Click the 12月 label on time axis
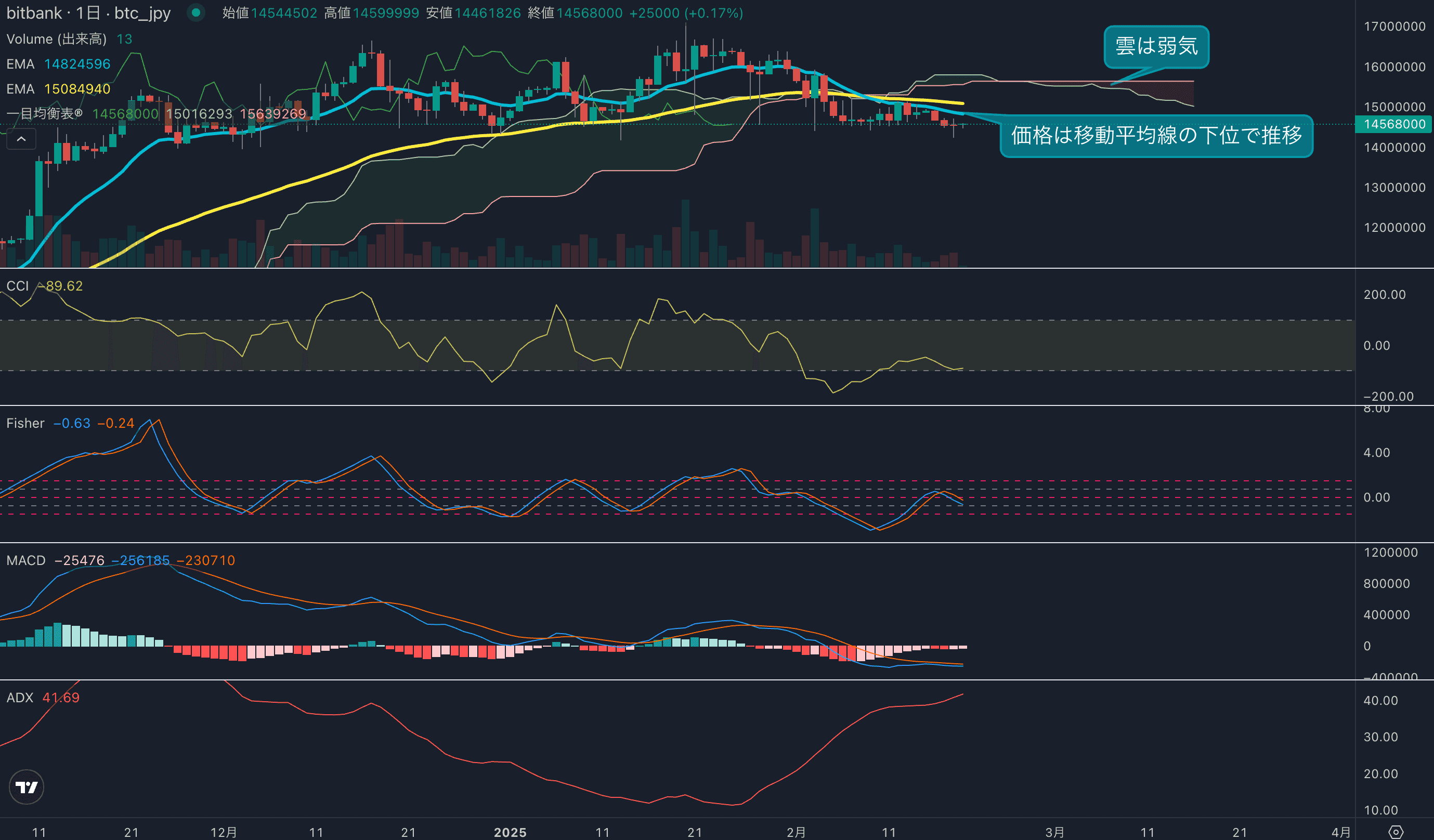1434x840 pixels. [224, 832]
